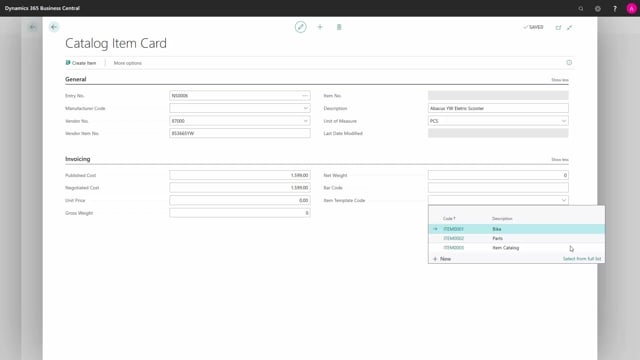The width and height of the screenshot is (640, 360).
Task: Click Select from full list link
Action: coord(582,259)
